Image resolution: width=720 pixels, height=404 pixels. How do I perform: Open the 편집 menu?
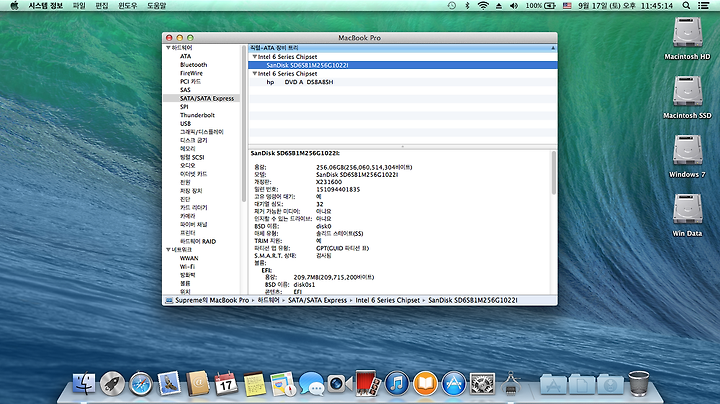pos(101,6)
